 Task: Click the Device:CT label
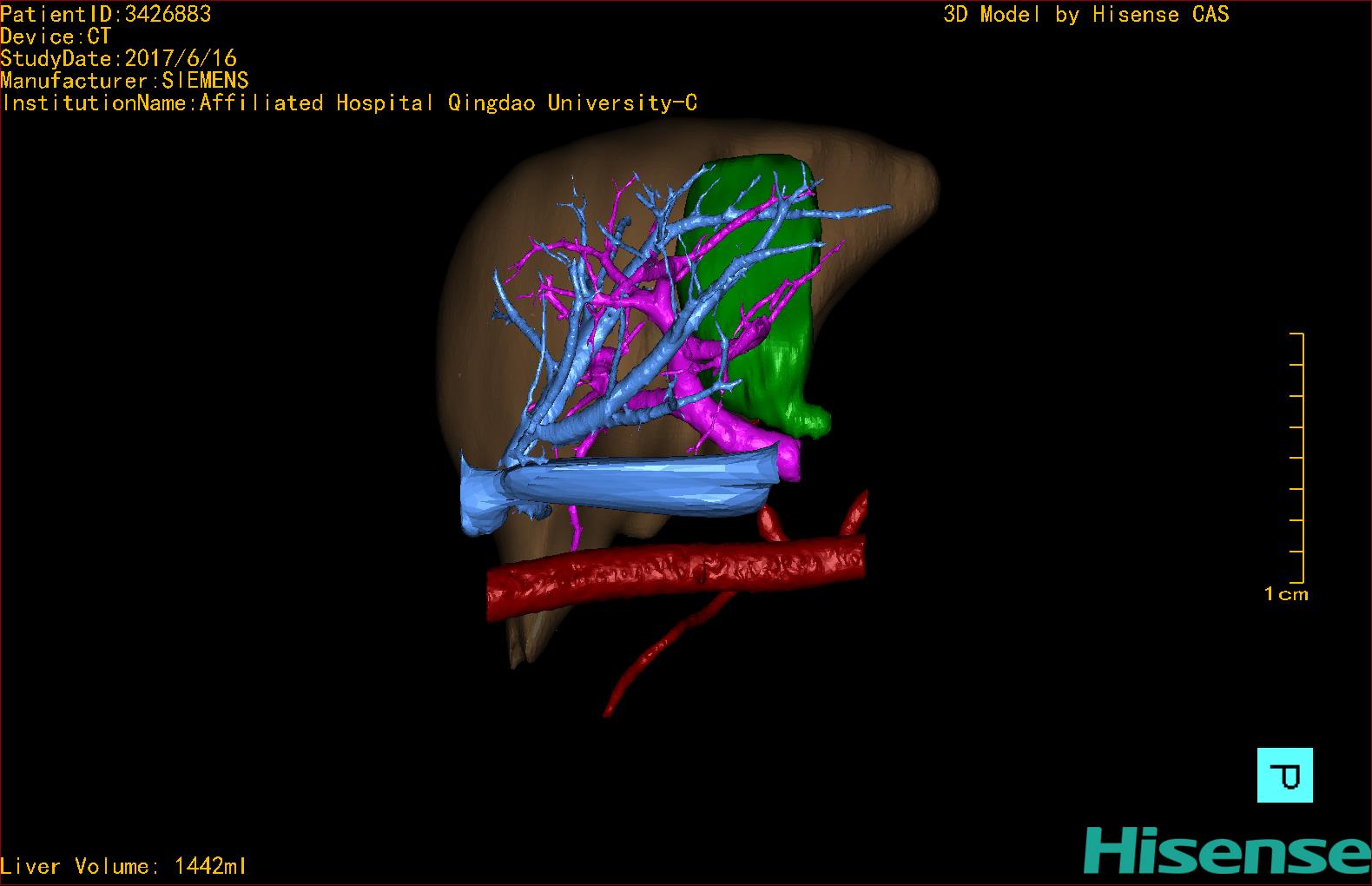[x=56, y=36]
